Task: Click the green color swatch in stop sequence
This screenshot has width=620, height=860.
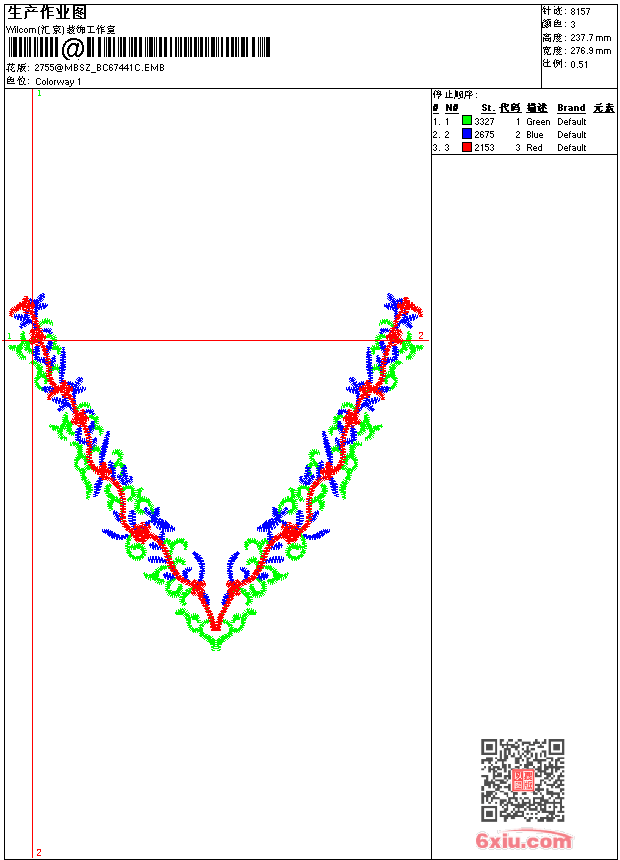Action: (x=467, y=121)
